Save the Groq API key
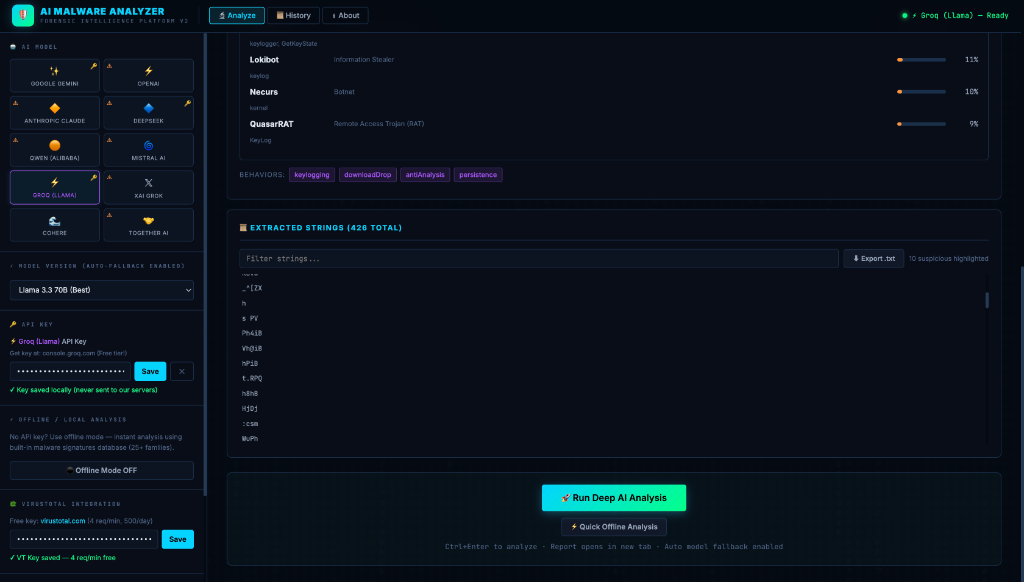Screen dimensions: 1024x582 click(x=150, y=371)
